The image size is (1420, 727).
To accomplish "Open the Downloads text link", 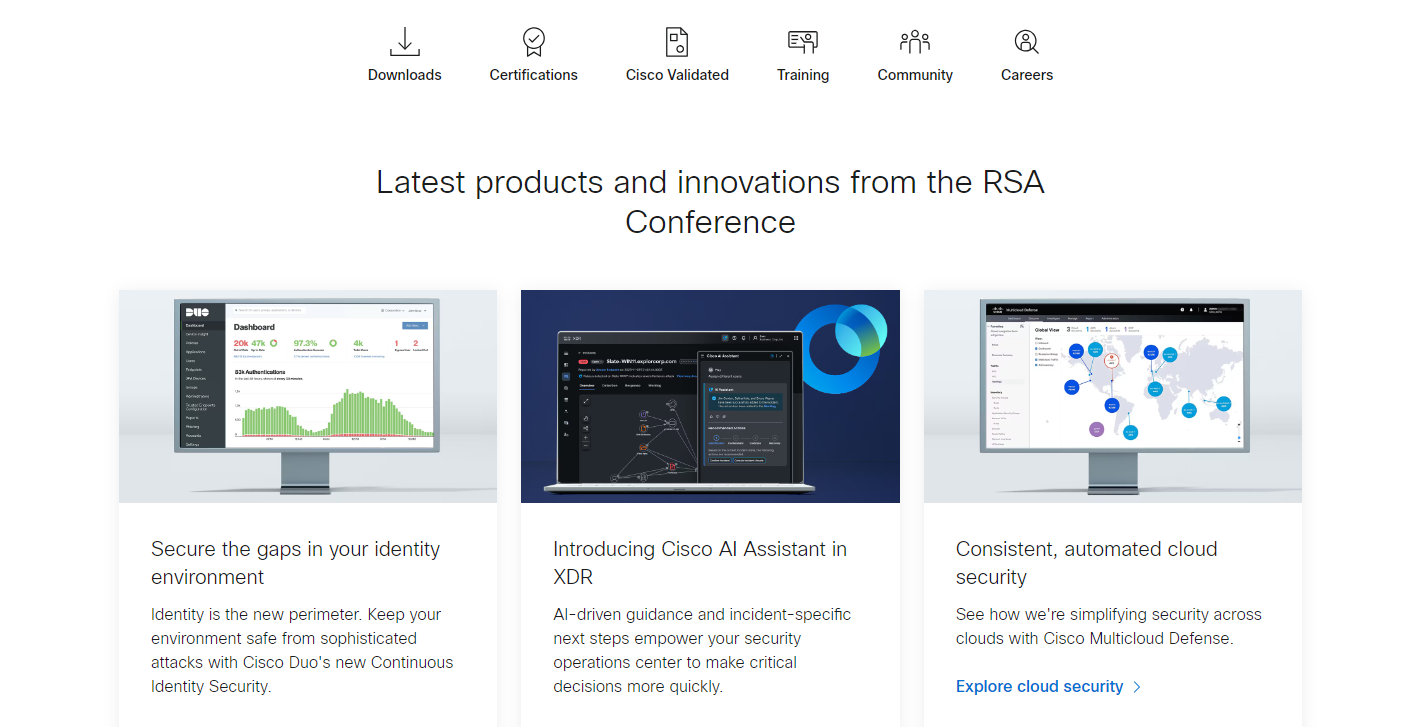I will [x=404, y=75].
